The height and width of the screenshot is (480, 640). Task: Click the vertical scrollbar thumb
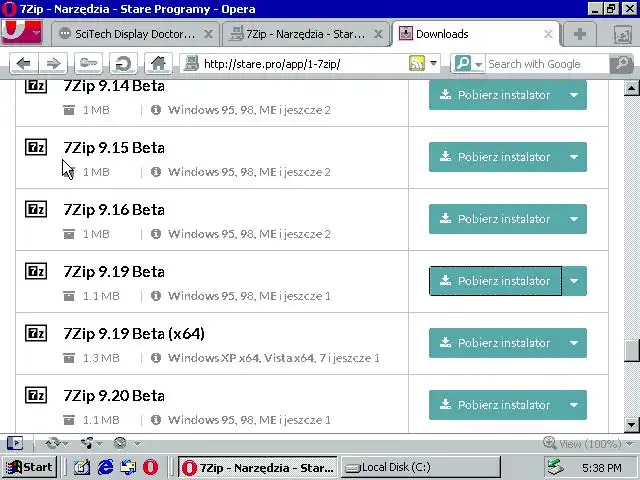[x=631, y=350]
